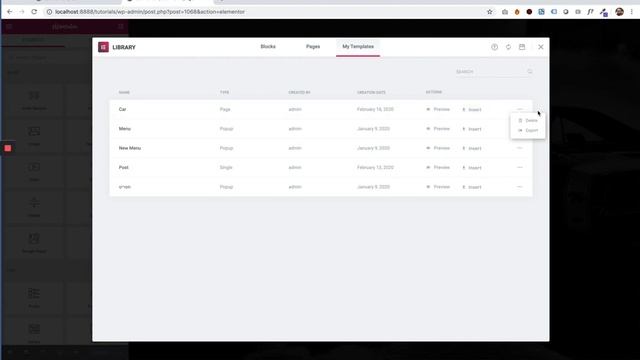Click the eyedropper extension icon

coord(603,12)
